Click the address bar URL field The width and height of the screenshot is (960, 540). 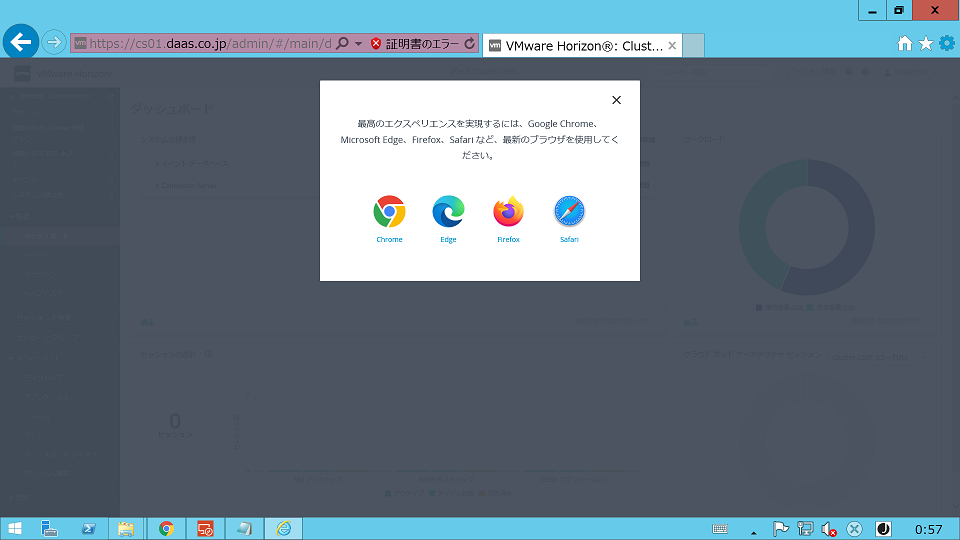pyautogui.click(x=211, y=43)
